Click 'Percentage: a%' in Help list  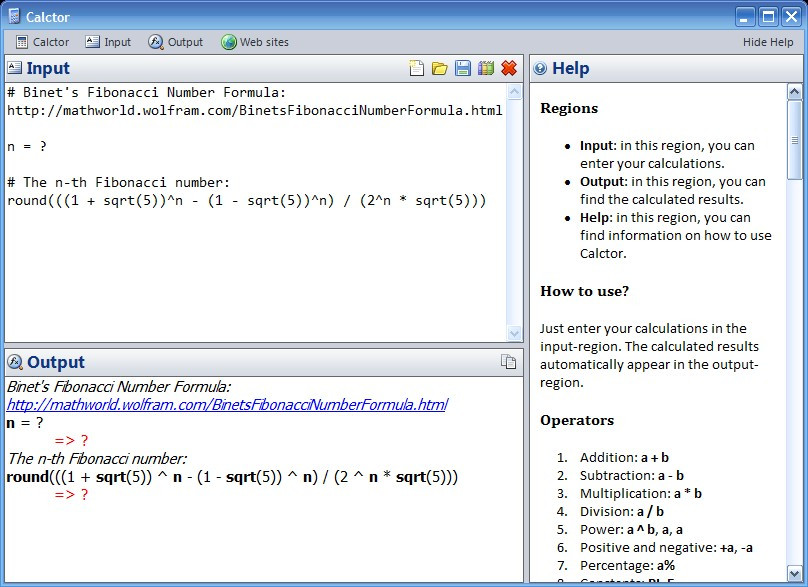[627, 565]
